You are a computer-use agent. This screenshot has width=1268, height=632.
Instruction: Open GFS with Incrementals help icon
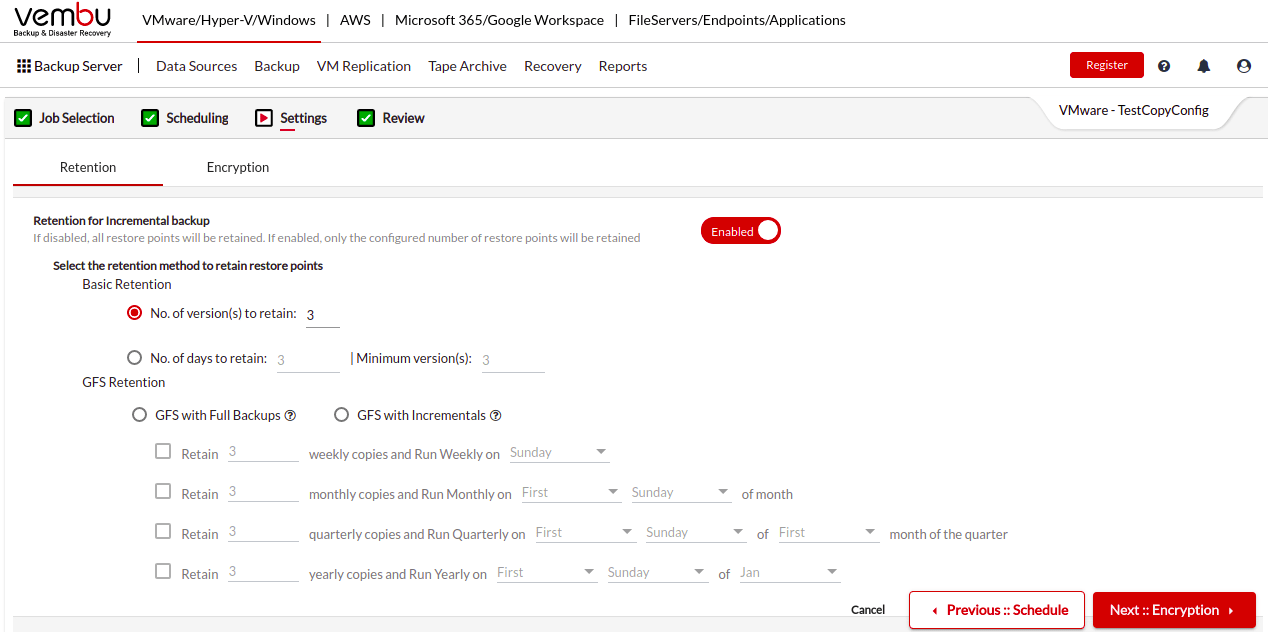click(495, 415)
